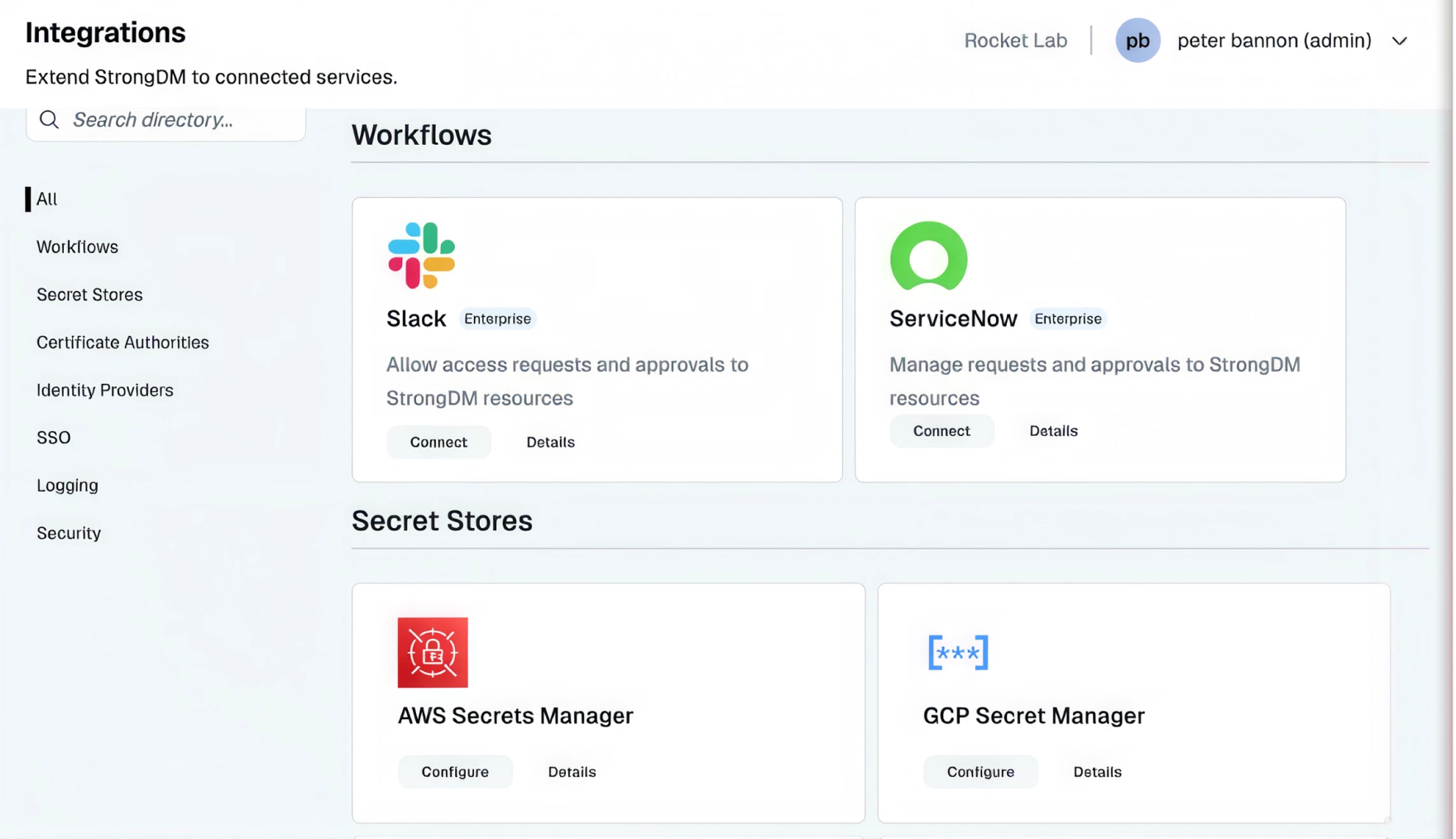This screenshot has height=839, width=1456.
Task: View Details for Slack
Action: [550, 442]
